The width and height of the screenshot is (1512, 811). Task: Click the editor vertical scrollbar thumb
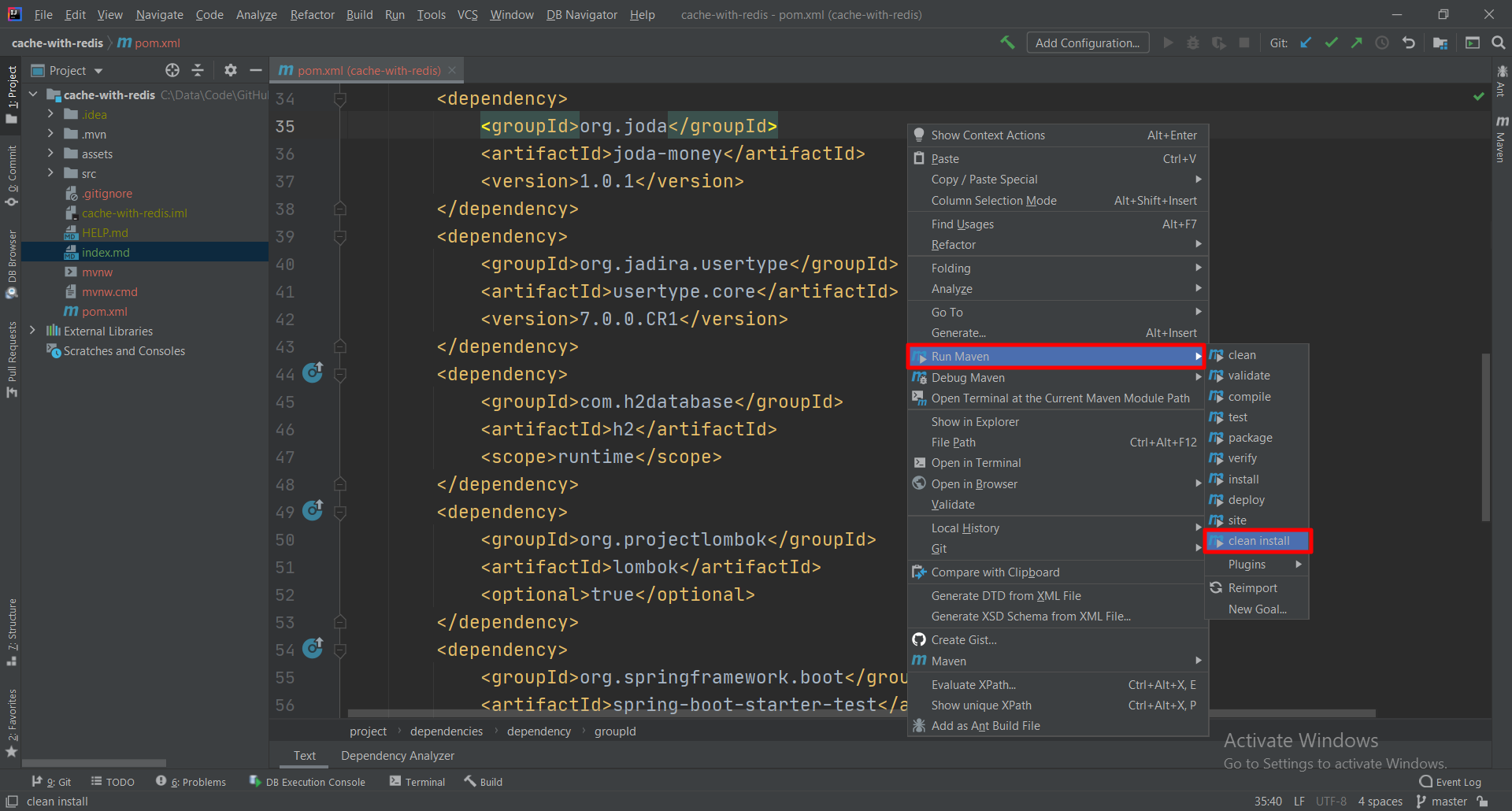coord(1486,437)
